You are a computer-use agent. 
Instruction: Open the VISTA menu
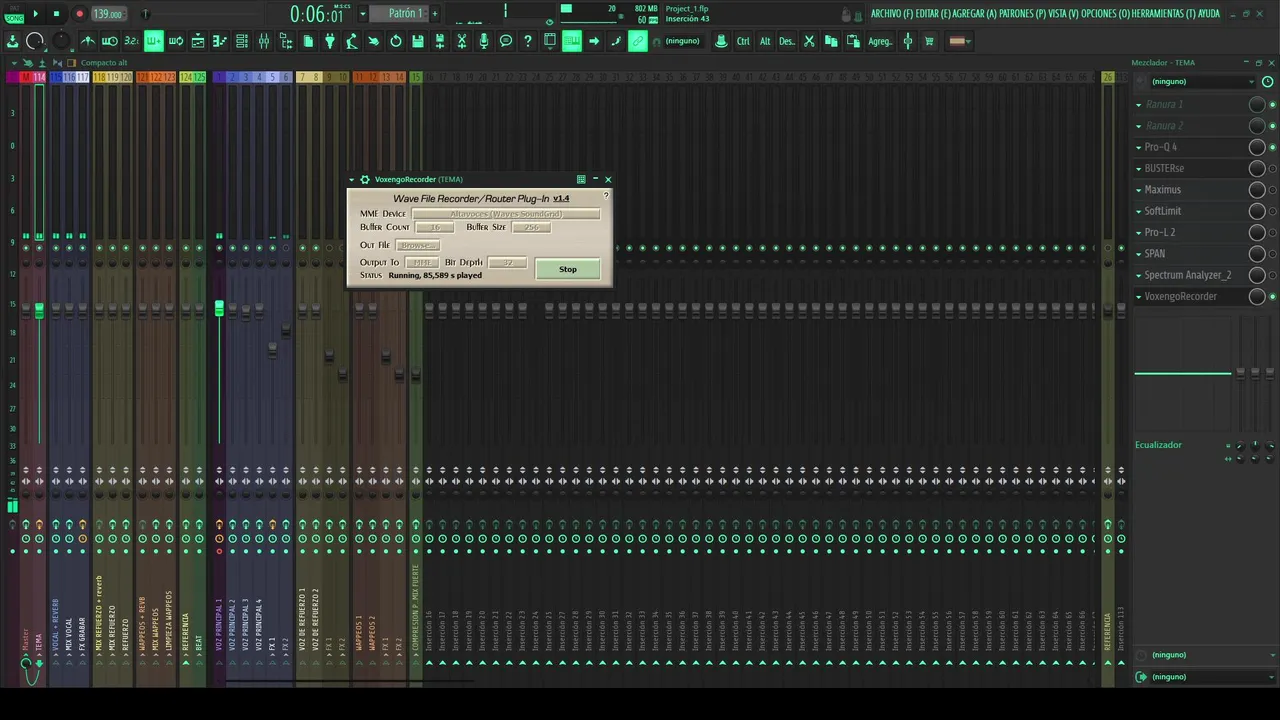click(x=1064, y=14)
